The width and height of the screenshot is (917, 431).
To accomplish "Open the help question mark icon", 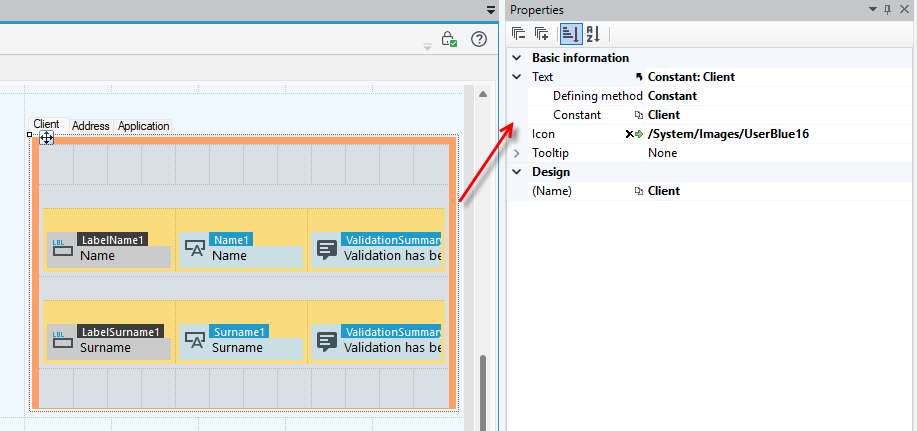I will pos(479,39).
